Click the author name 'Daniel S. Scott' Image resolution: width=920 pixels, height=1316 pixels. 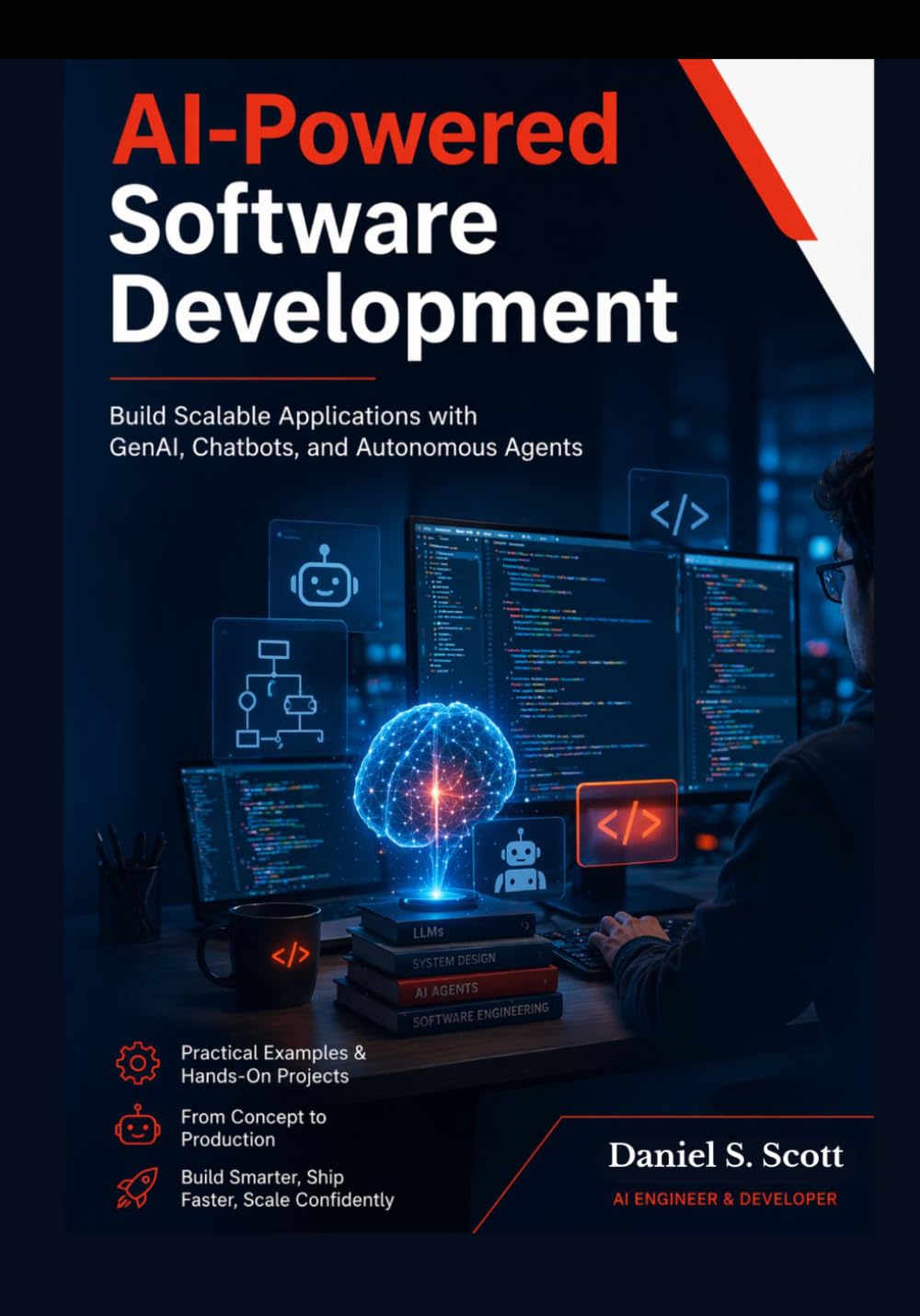[726, 1155]
